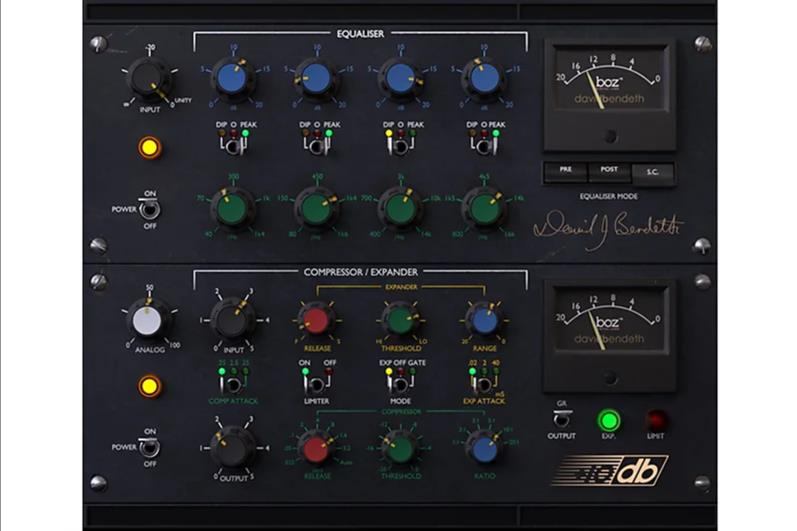Click the green EXP. indicator light
The image size is (797, 531).
click(608, 420)
